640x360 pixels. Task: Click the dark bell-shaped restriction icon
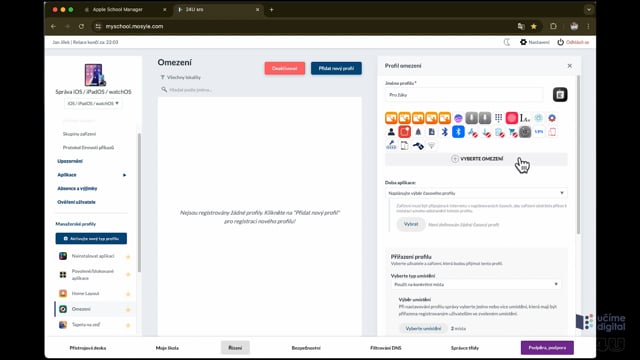point(418,132)
